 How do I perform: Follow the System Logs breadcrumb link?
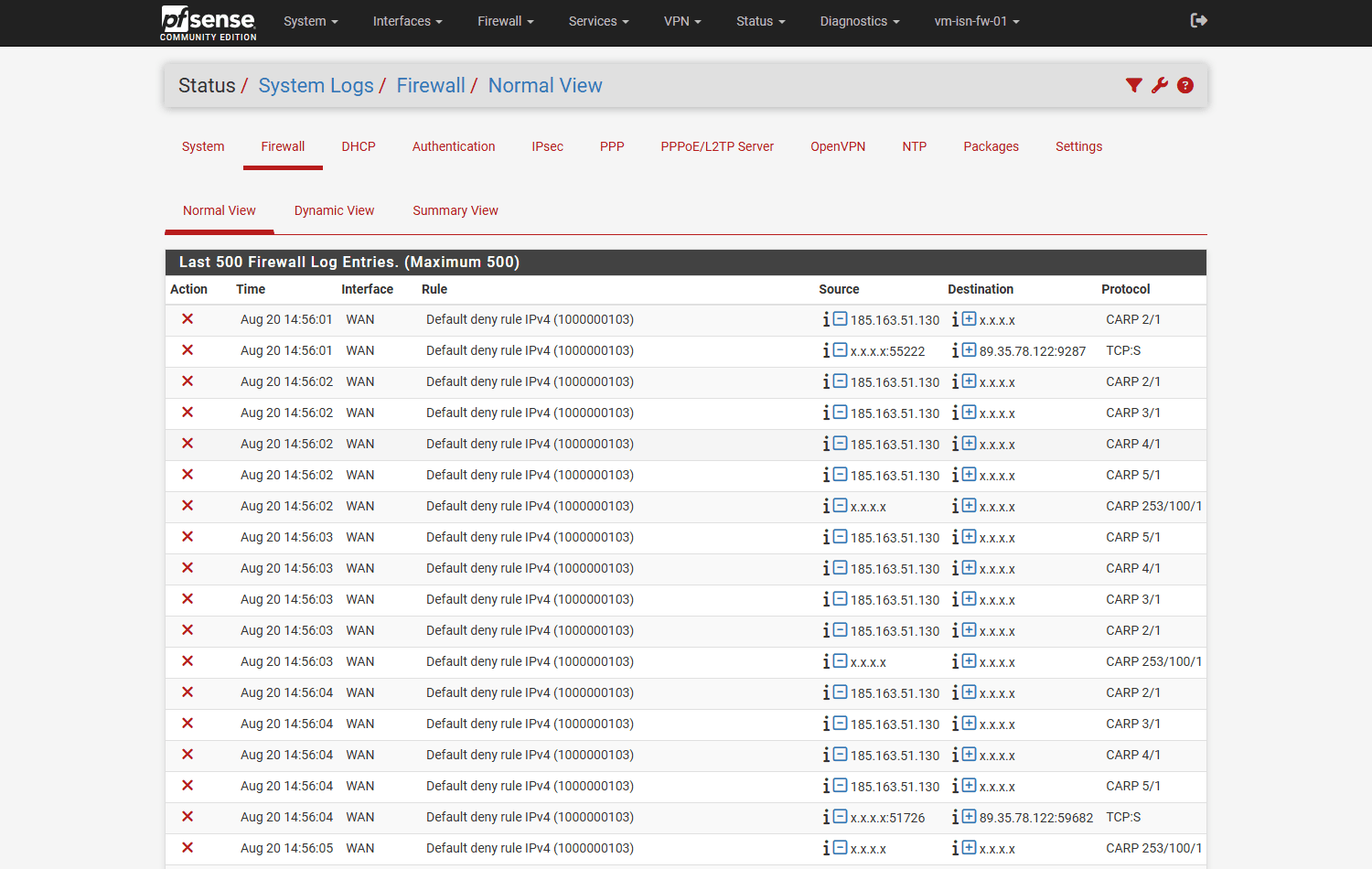tap(316, 85)
